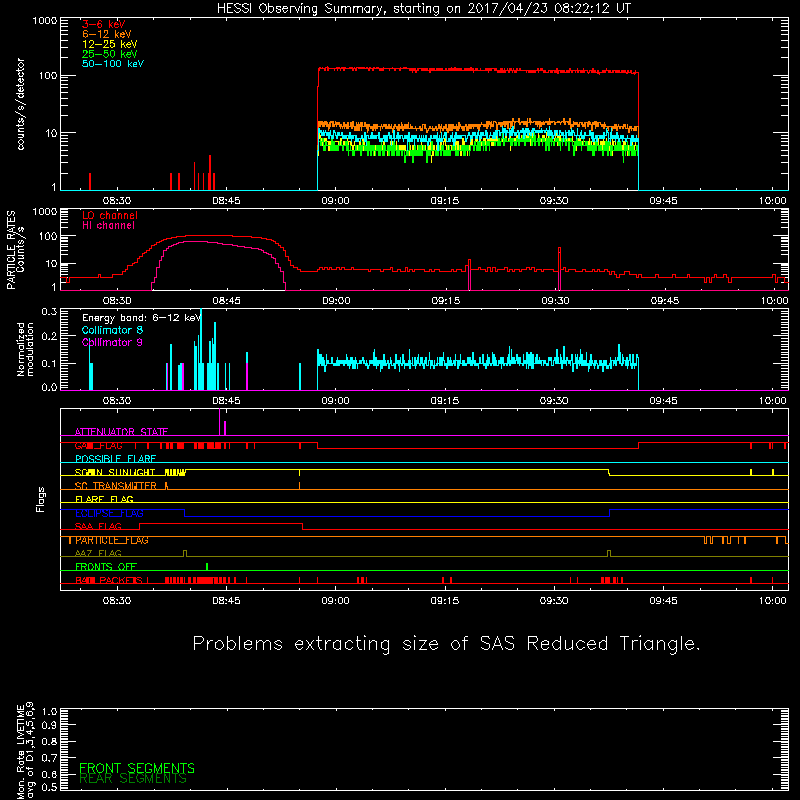Viewport: 800px width, 800px height.
Task: Click the 'Energy band: 6-12 keV' label
Action: point(142,318)
